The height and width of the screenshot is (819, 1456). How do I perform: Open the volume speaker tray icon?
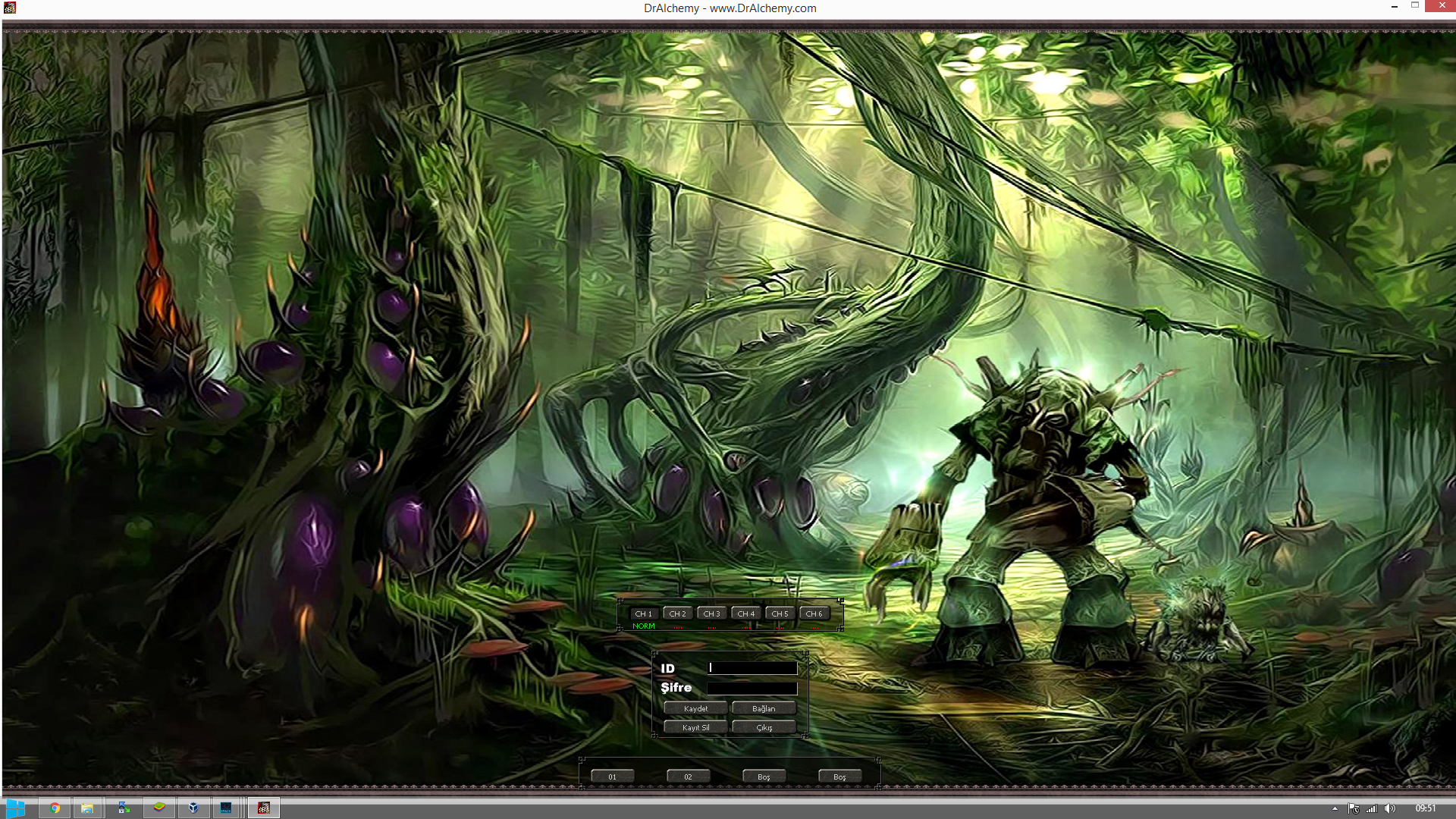tap(1389, 808)
